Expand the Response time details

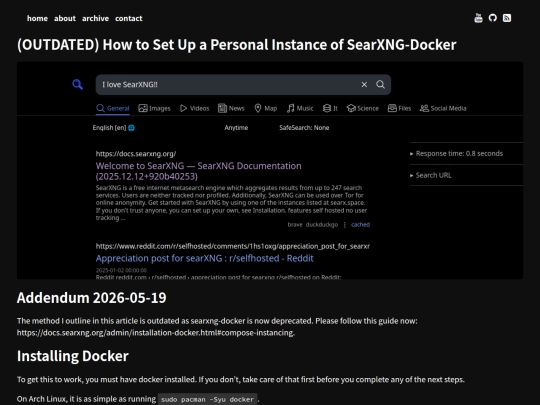click(457, 154)
